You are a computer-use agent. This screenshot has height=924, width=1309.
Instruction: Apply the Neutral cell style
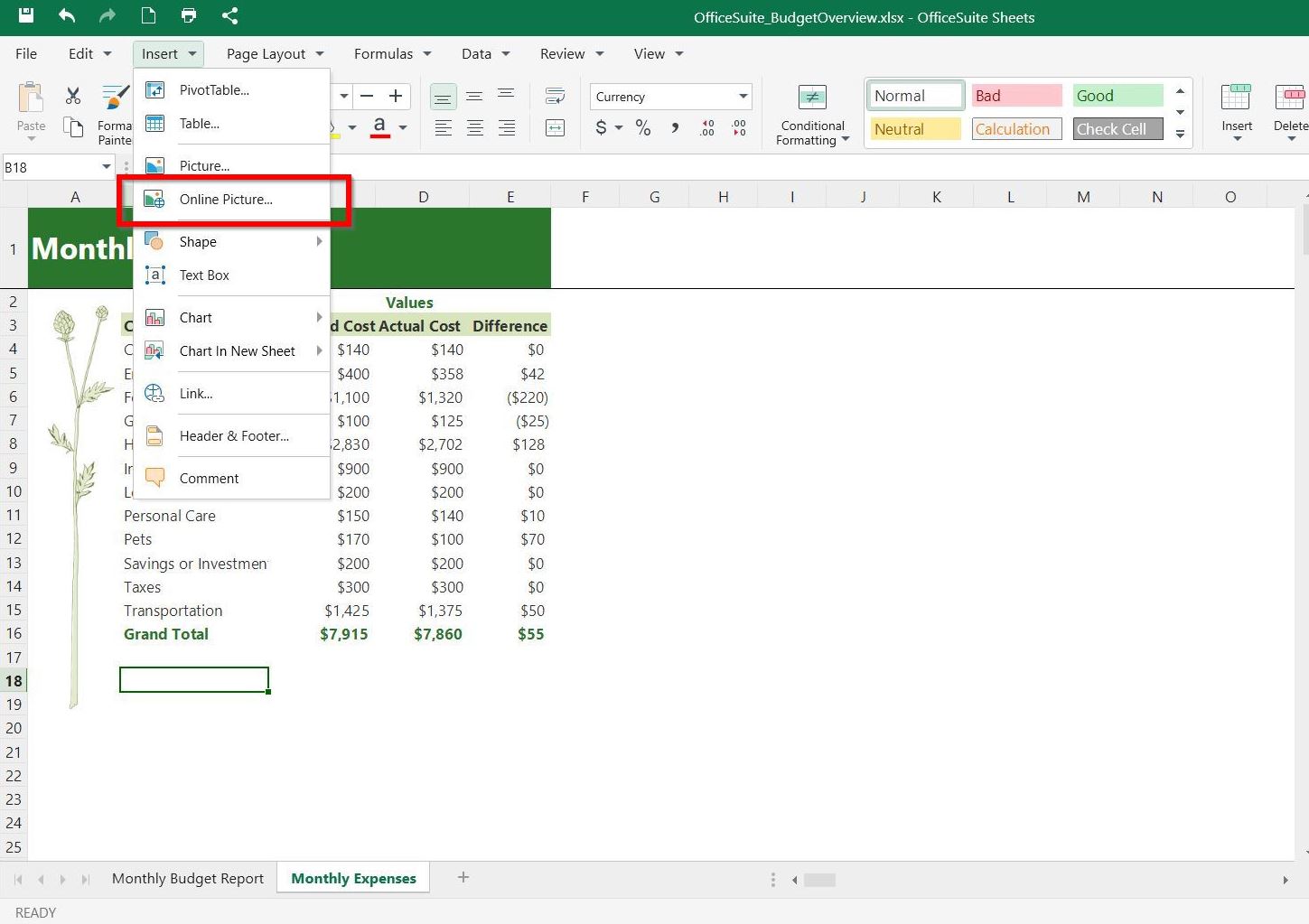point(915,129)
